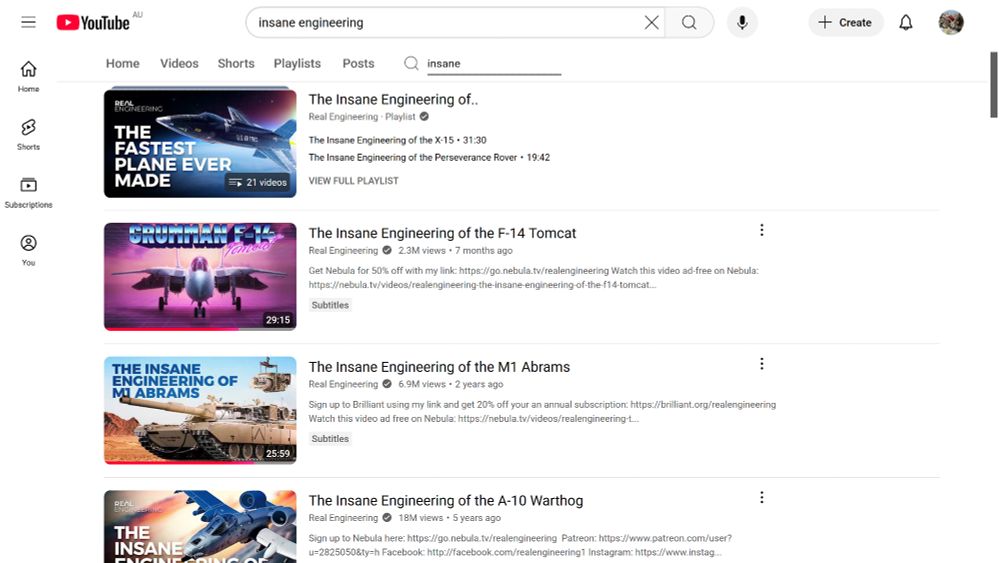Clear the search box with X
1000x563 pixels.
pos(651,22)
